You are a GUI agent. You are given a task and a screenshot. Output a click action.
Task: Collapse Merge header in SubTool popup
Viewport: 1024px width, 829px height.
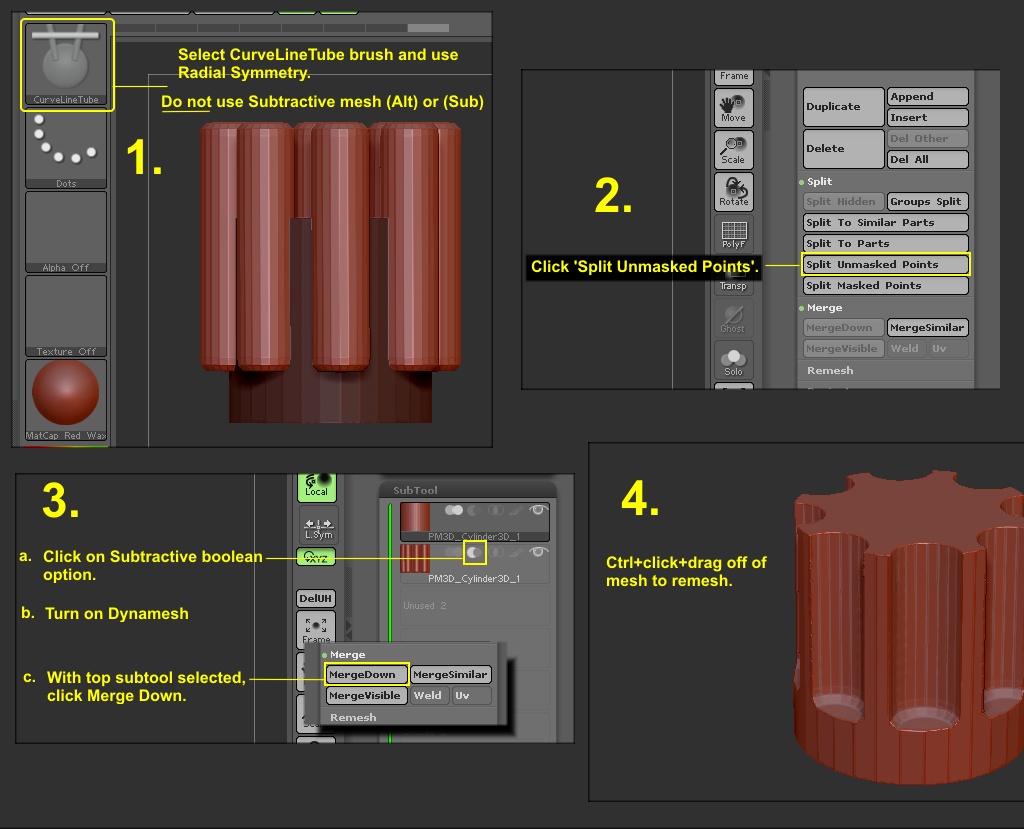tap(347, 655)
